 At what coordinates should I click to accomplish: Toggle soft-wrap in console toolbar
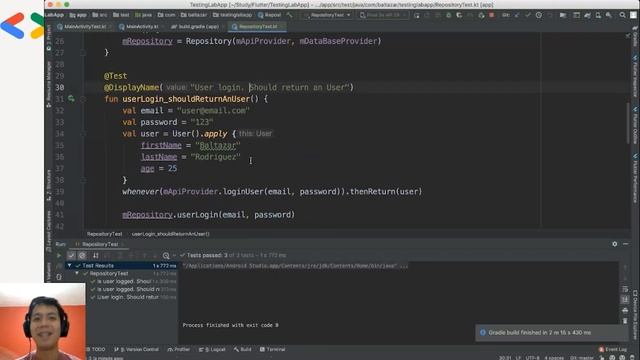coord(625,289)
